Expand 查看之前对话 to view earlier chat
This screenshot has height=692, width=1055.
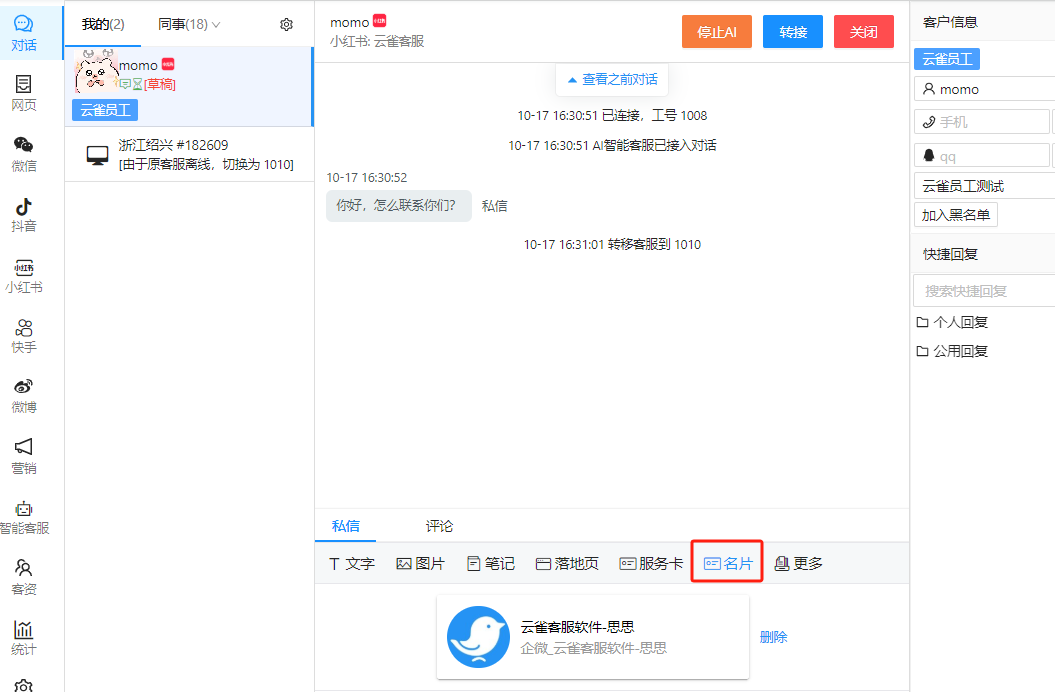coord(611,80)
